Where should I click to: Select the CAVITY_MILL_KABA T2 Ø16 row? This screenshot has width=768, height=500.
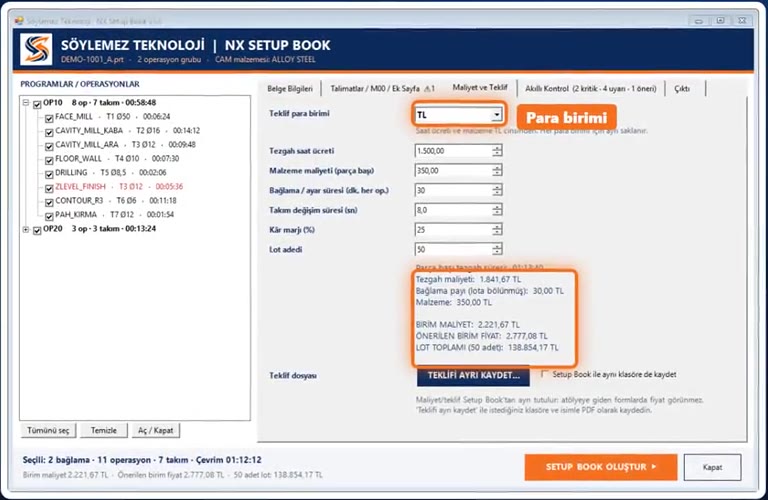point(127,131)
